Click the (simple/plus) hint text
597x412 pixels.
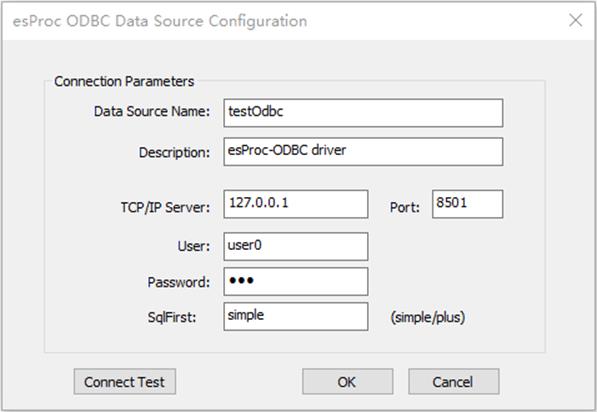(428, 317)
